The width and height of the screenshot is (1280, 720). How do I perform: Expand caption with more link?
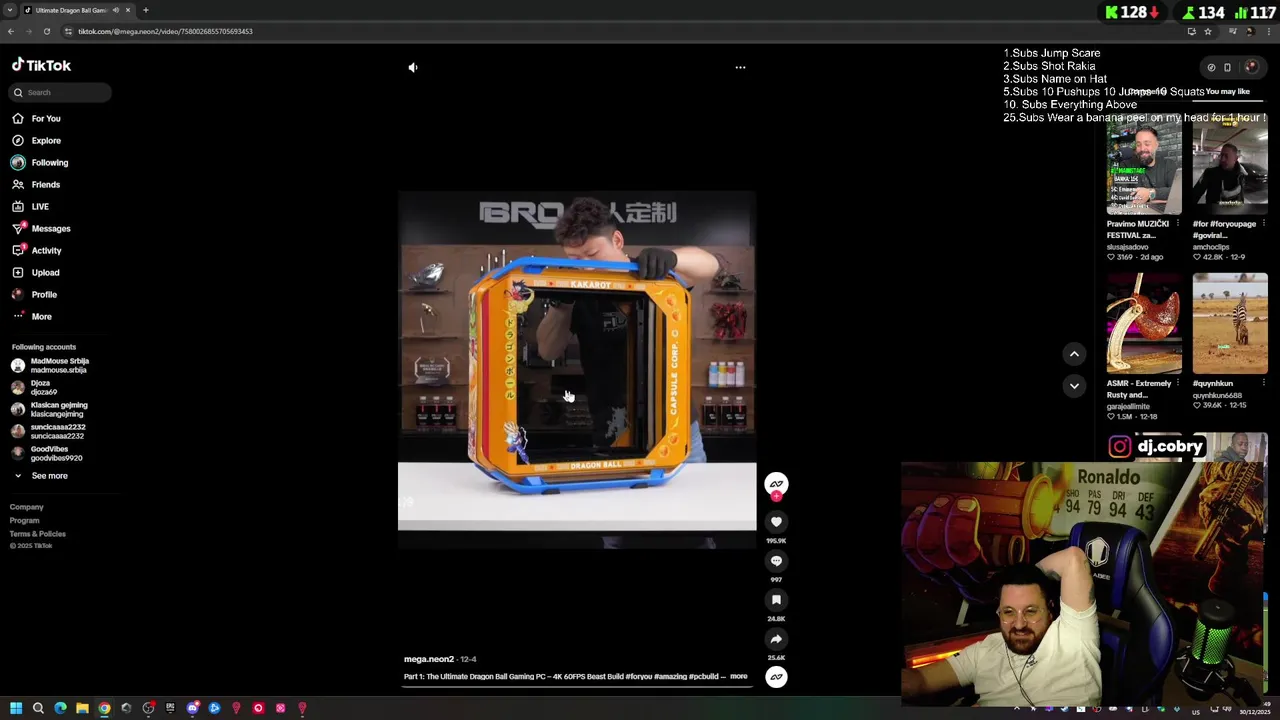(x=738, y=676)
